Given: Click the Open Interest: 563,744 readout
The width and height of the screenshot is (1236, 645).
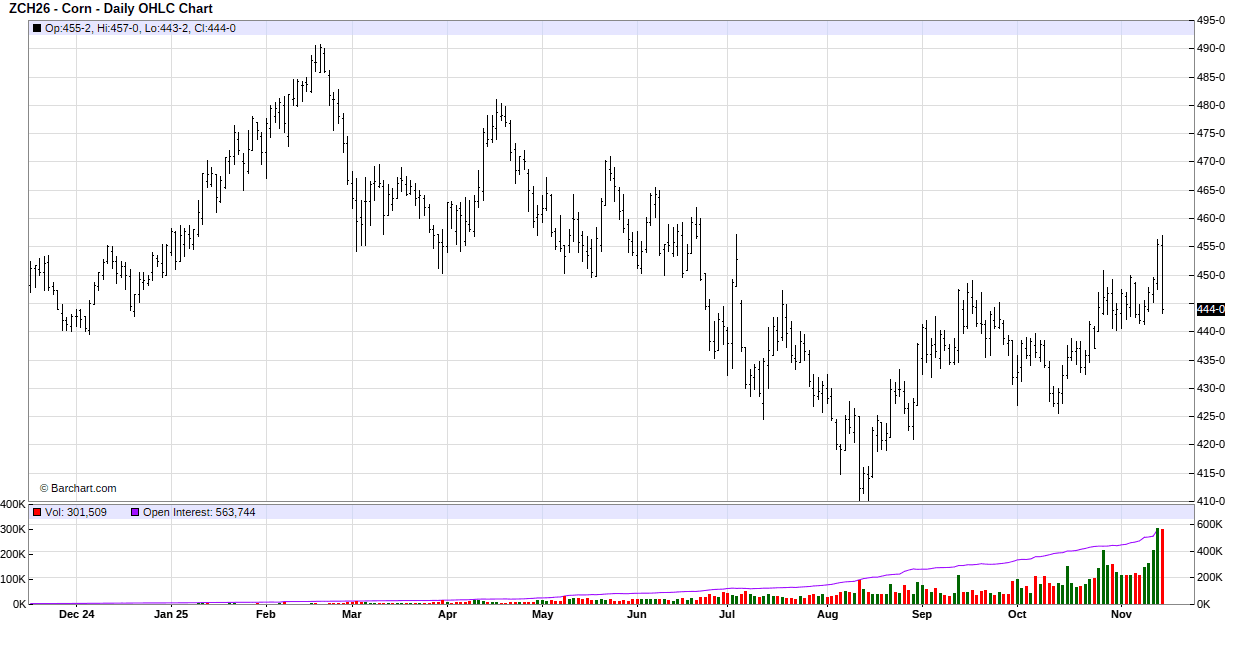Looking at the screenshot, I should (199, 512).
